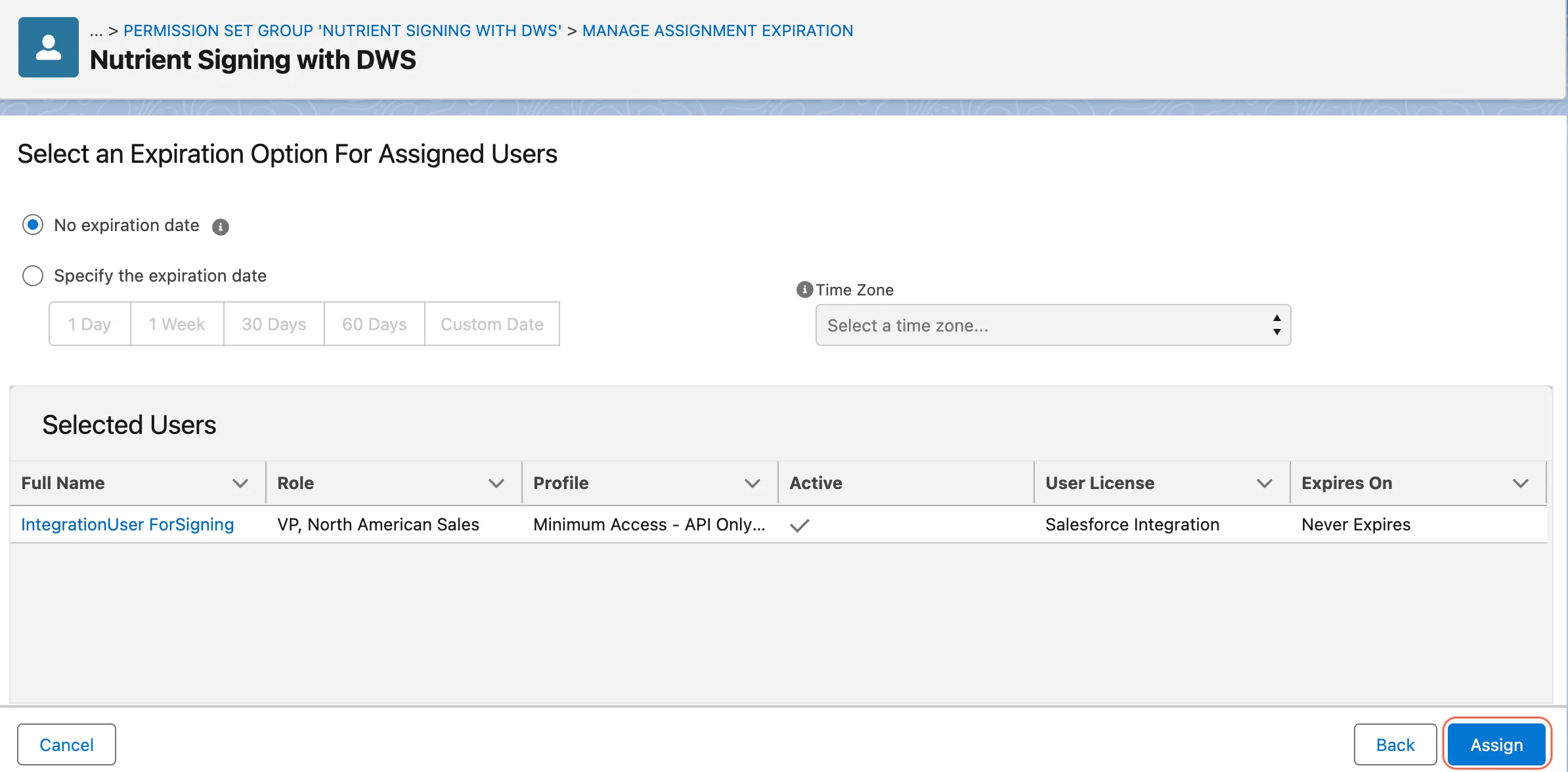Viewport: 1568px width, 772px height.
Task: Click the Back button
Action: (1395, 744)
